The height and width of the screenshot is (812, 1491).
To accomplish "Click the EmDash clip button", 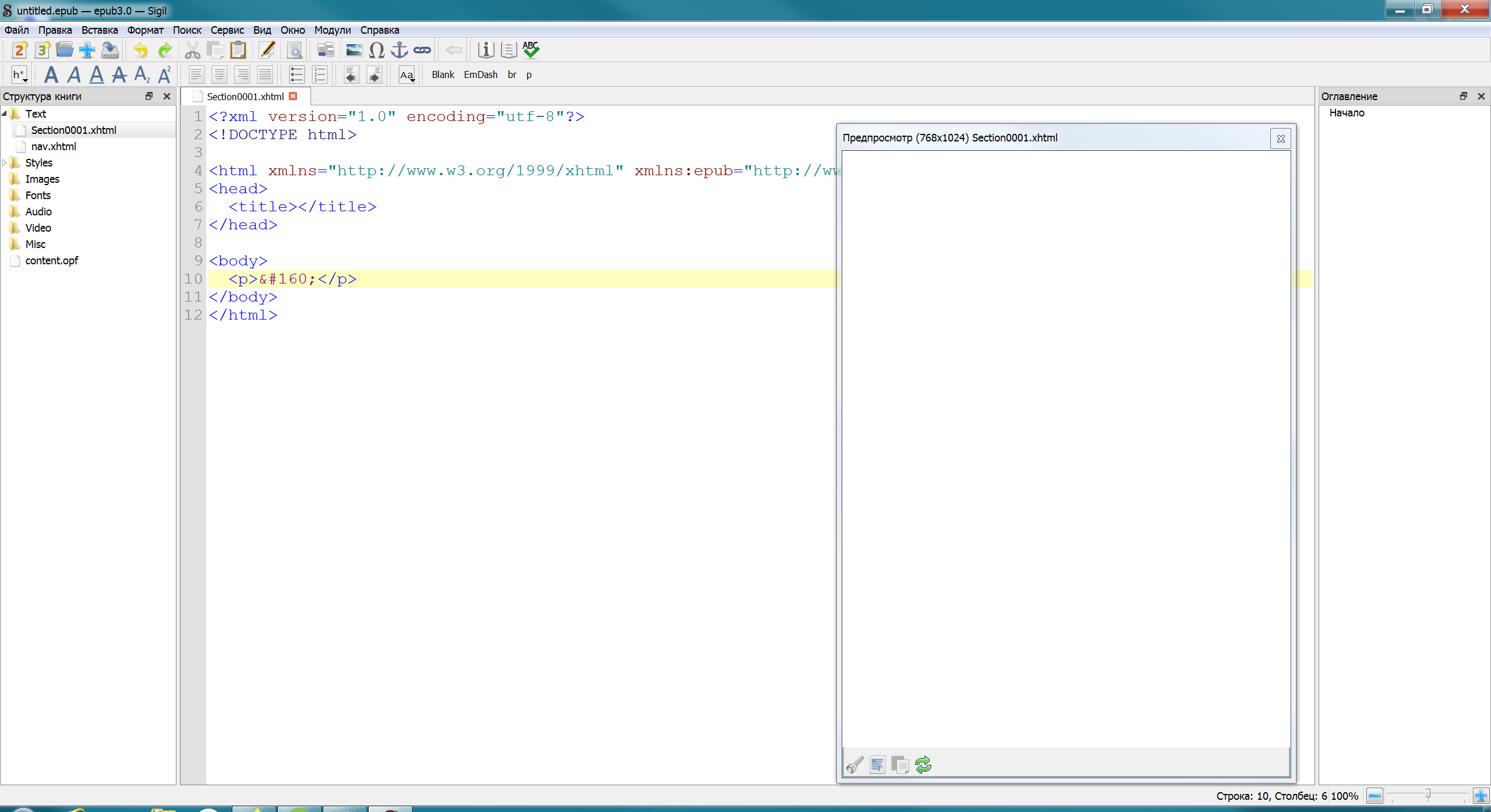I will pyautogui.click(x=480, y=75).
